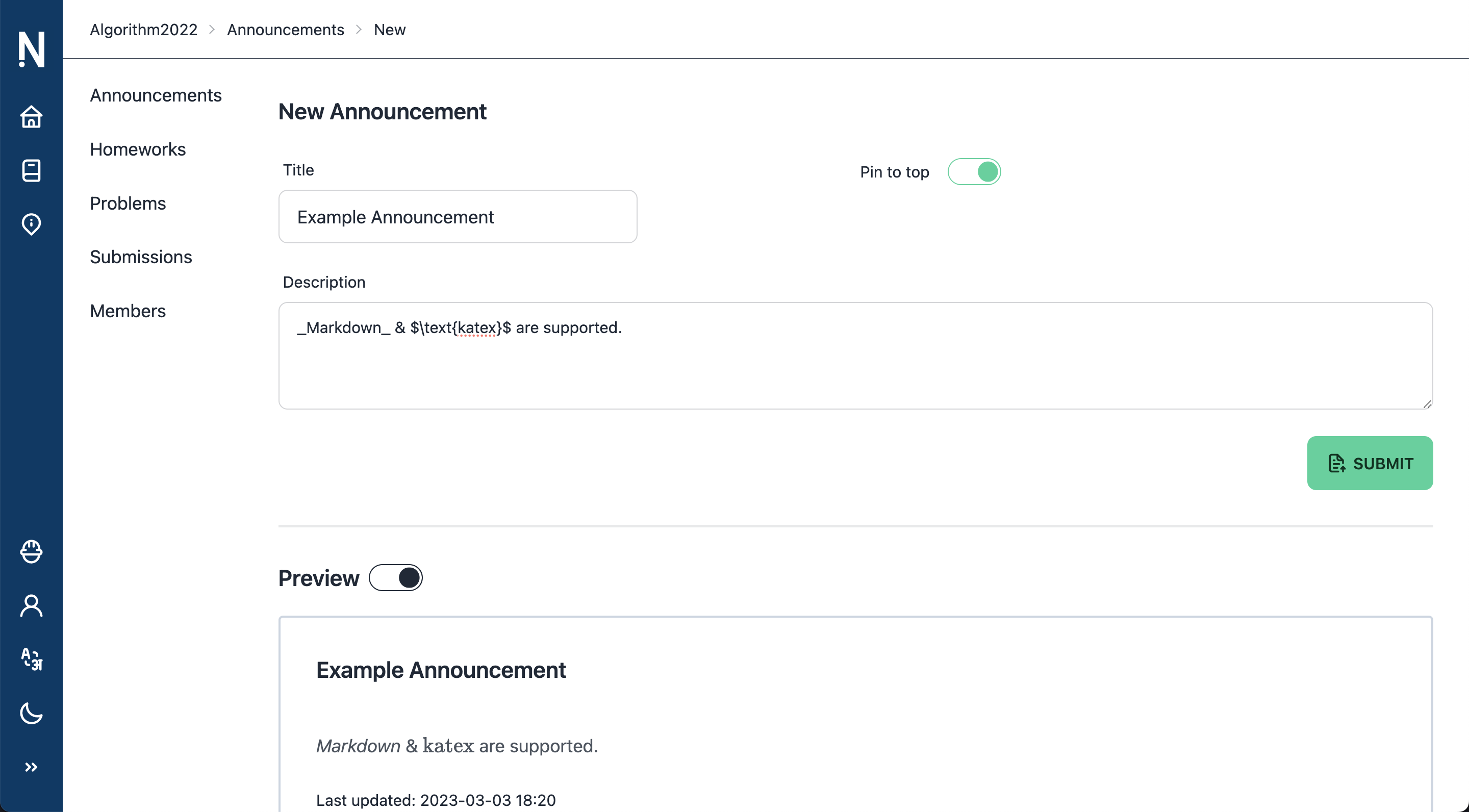
Task: Click the N logo in sidebar
Action: (x=31, y=49)
